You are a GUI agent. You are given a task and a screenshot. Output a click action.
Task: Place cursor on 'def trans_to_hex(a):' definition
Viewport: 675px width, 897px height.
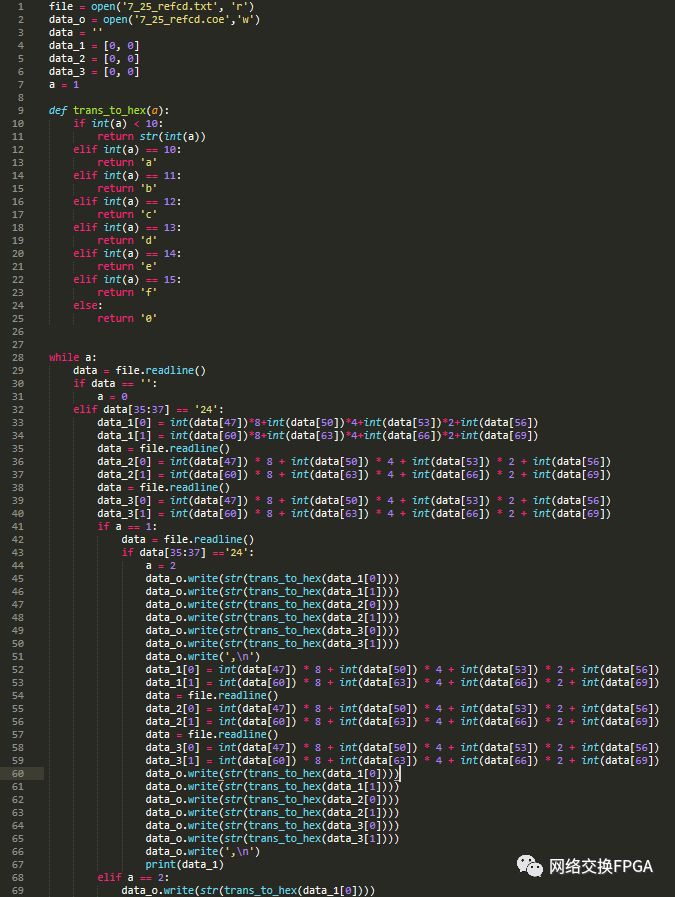[109, 110]
